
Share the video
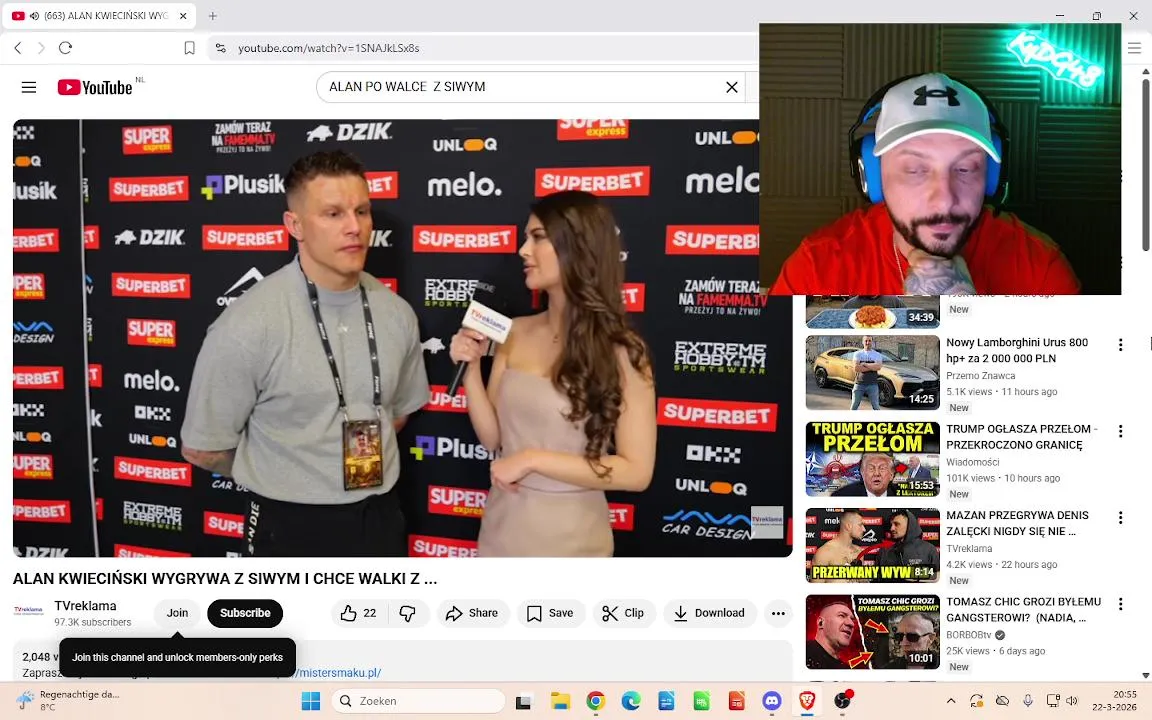pyautogui.click(x=472, y=613)
